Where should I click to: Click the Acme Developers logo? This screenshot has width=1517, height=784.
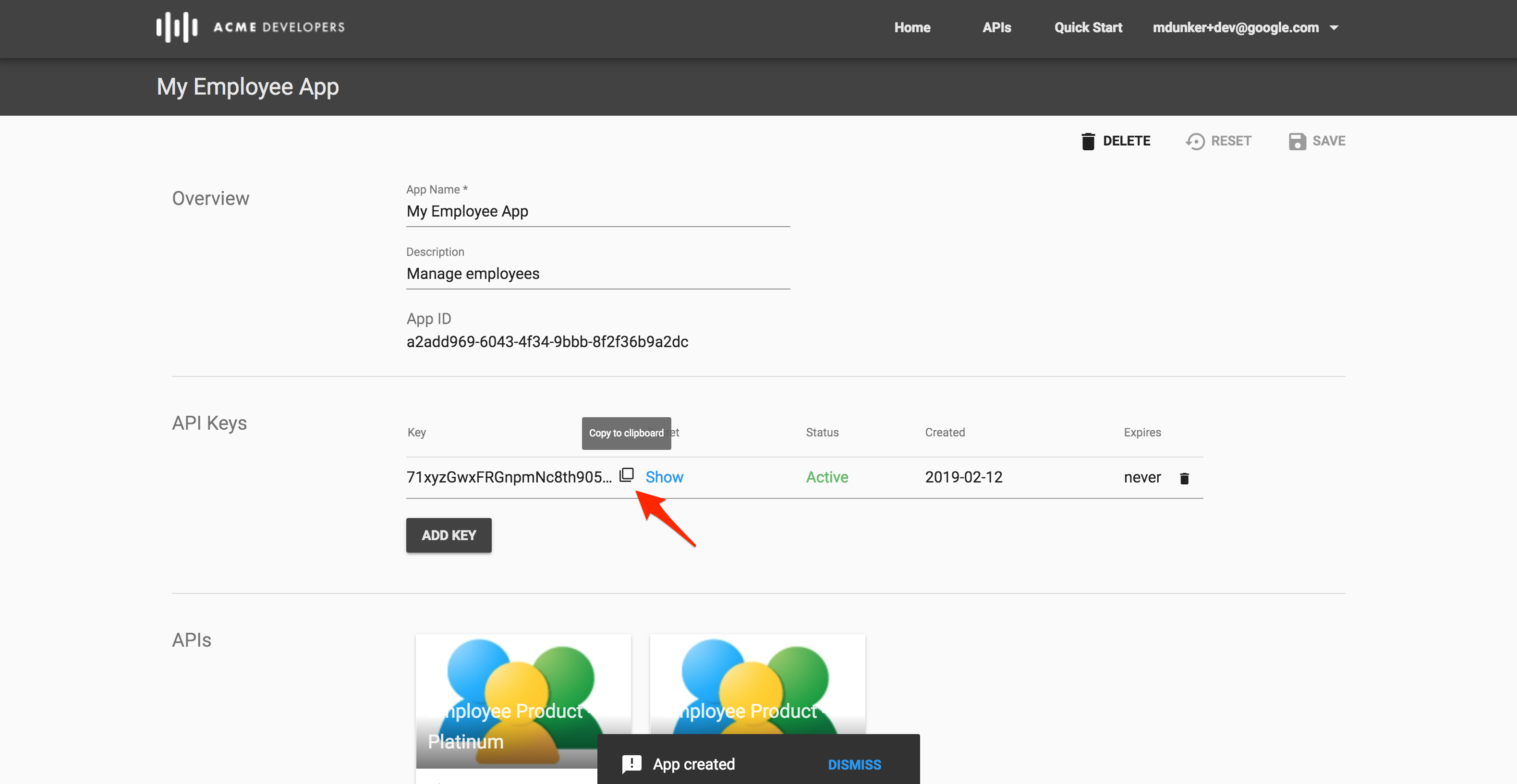coord(250,27)
